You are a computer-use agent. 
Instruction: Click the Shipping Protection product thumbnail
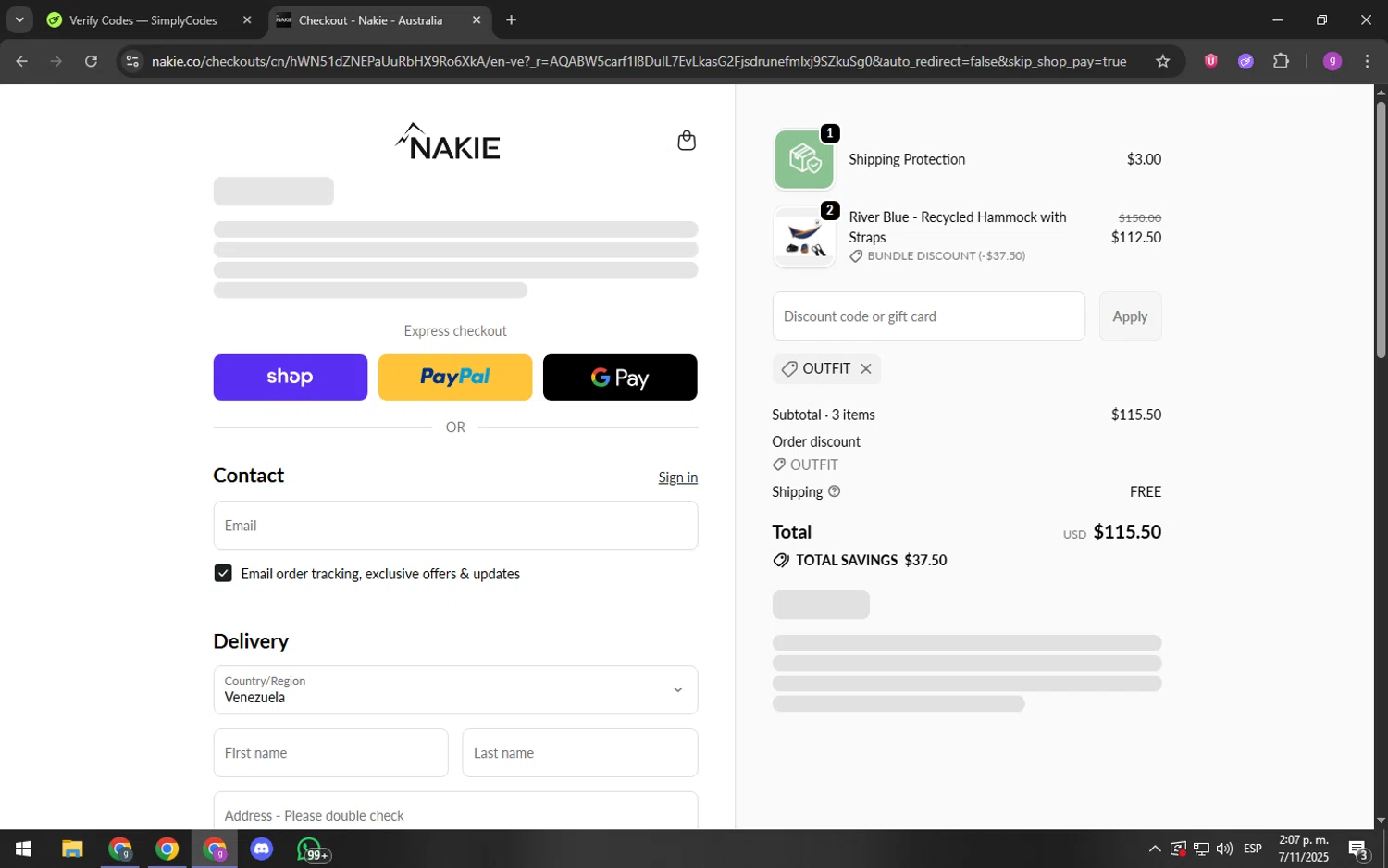(x=804, y=159)
